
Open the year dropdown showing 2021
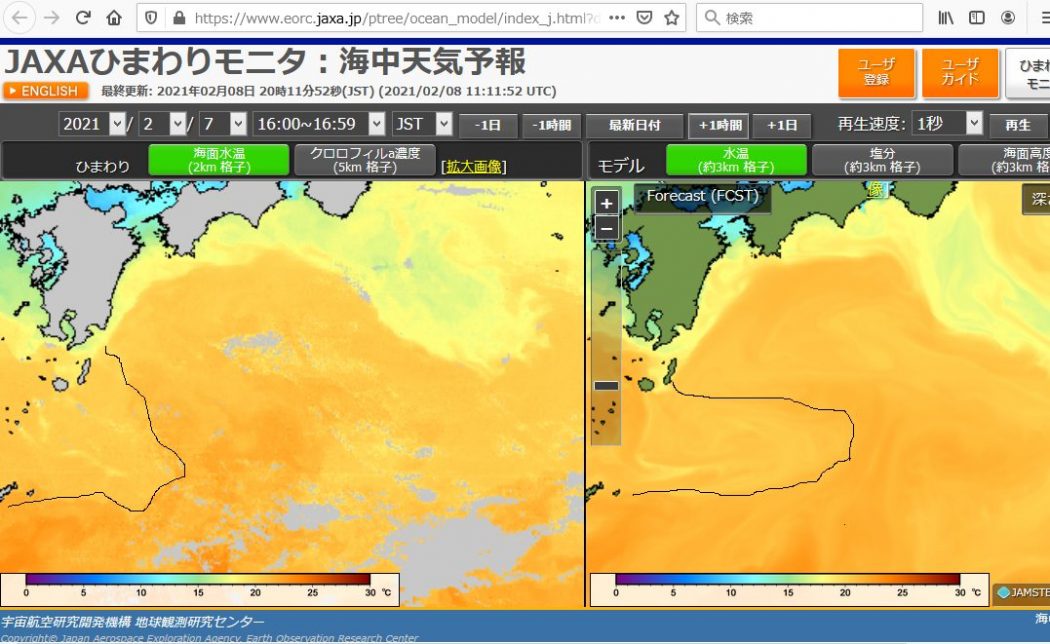tap(92, 124)
